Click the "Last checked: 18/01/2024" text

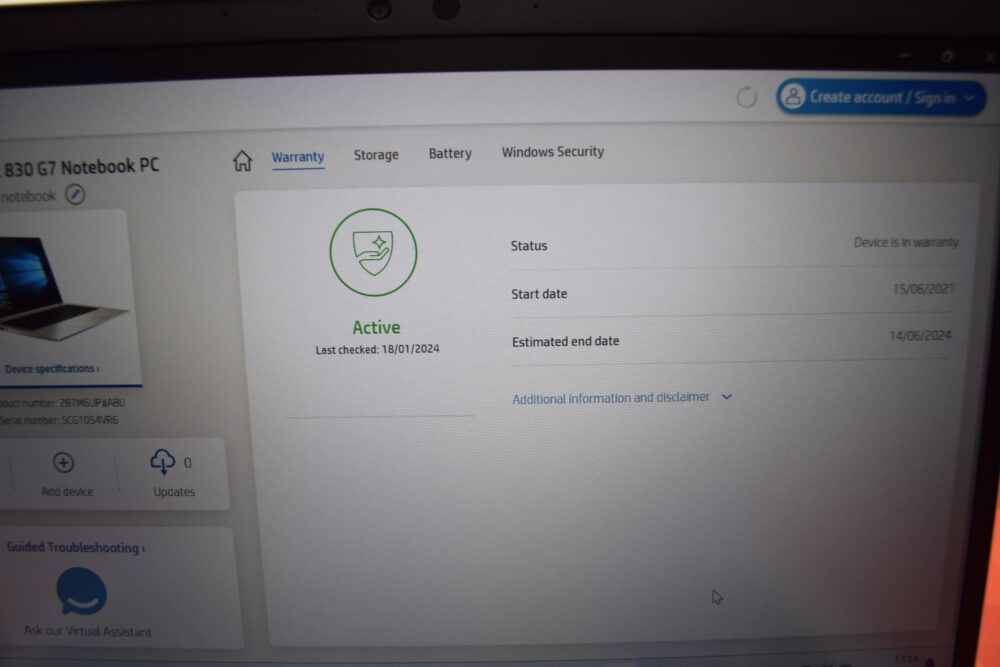(378, 349)
